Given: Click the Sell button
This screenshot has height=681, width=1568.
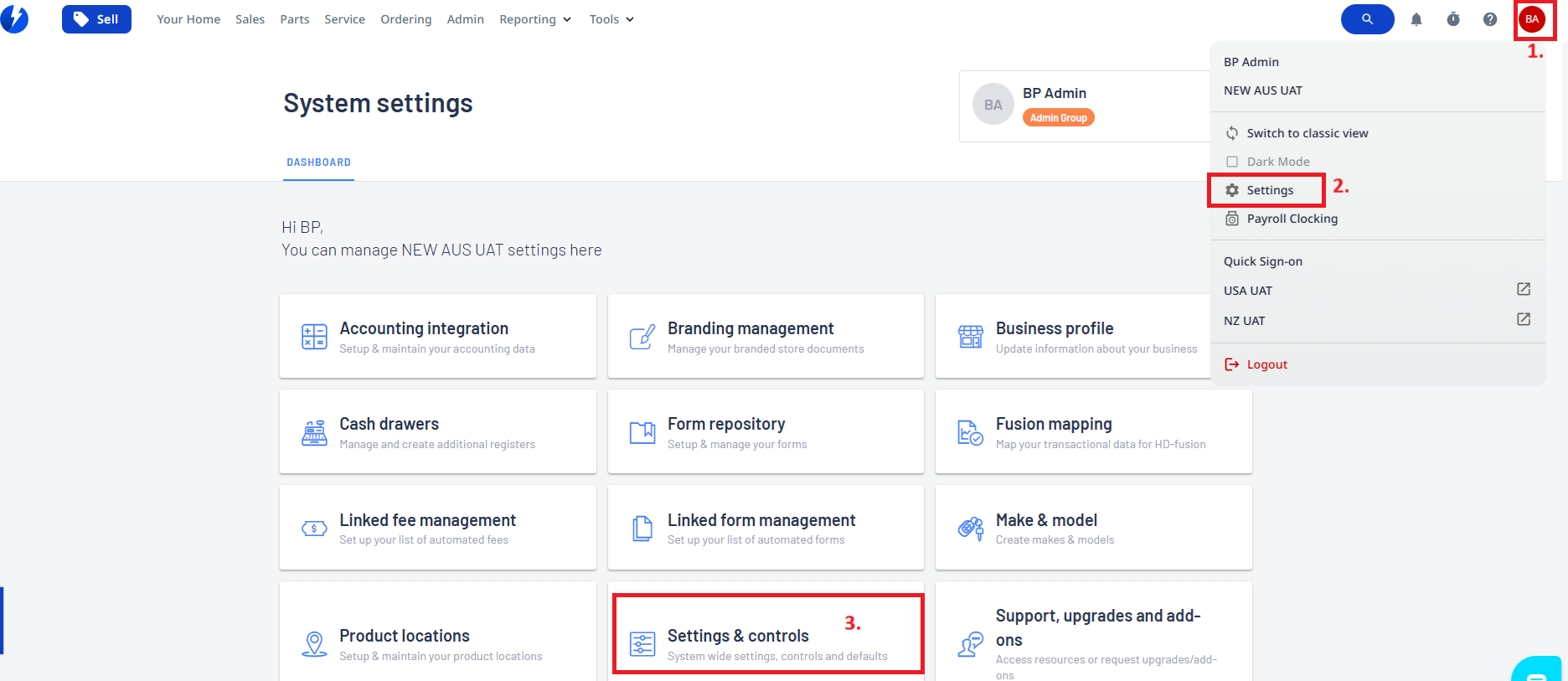Looking at the screenshot, I should click(96, 19).
